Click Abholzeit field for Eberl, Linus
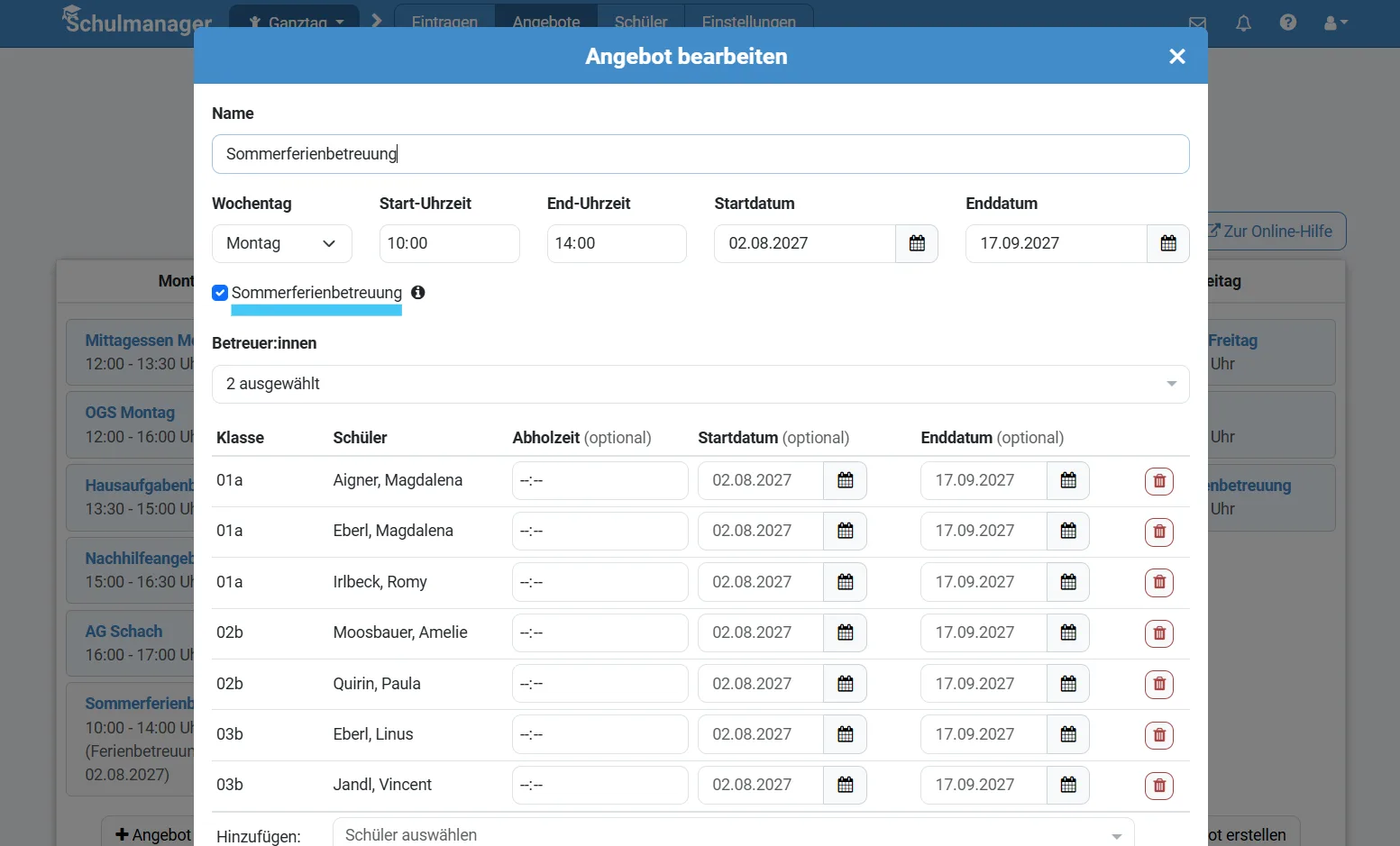 tap(600, 735)
